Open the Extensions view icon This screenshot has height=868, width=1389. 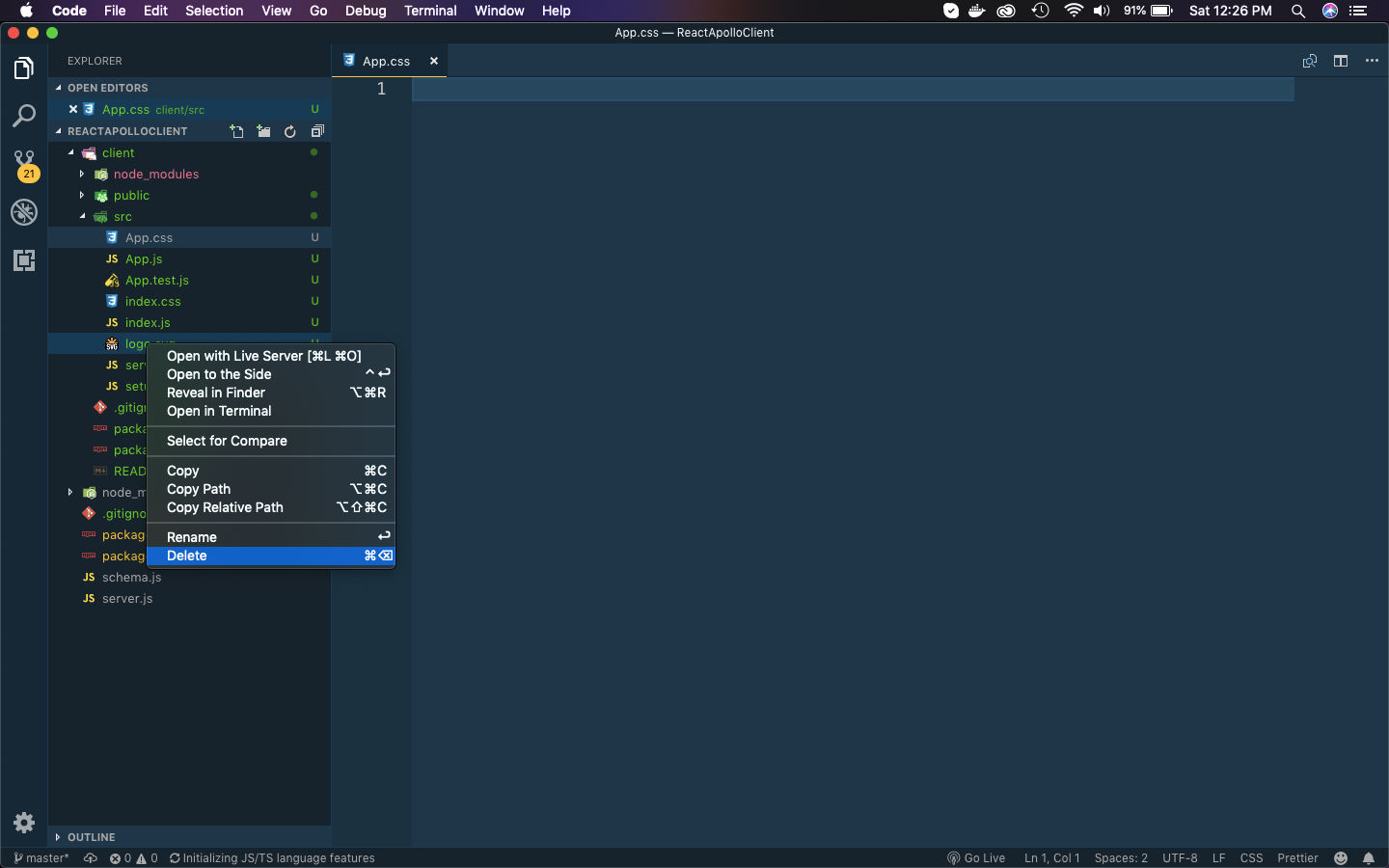click(24, 260)
